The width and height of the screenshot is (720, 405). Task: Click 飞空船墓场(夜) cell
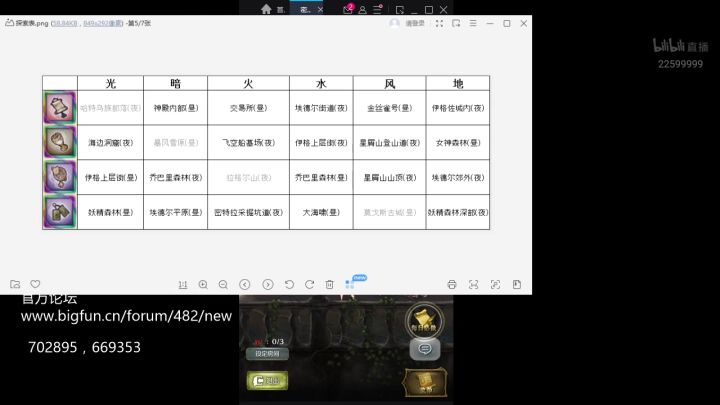(x=248, y=143)
